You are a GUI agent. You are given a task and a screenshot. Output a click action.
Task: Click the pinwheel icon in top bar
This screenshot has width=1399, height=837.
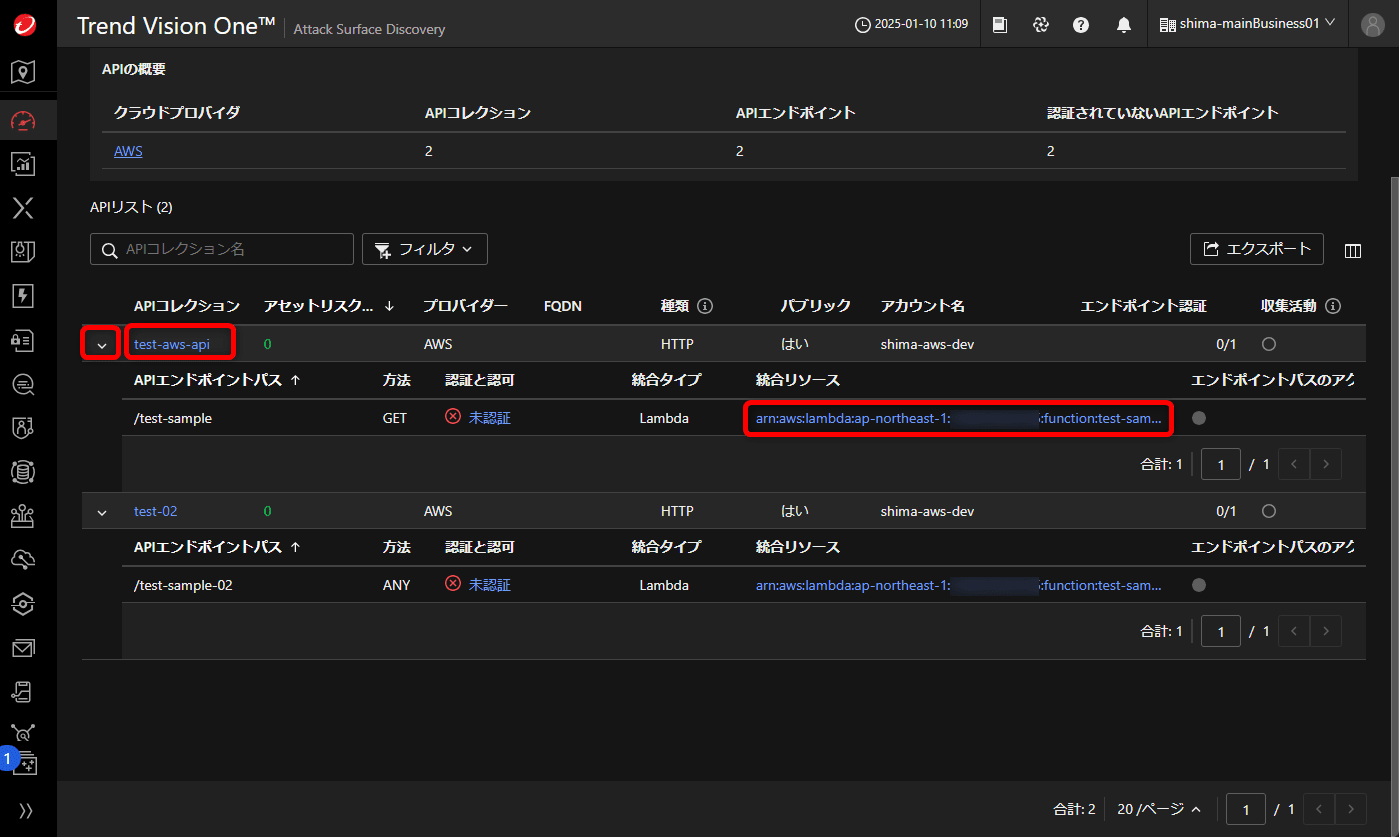tap(1041, 25)
